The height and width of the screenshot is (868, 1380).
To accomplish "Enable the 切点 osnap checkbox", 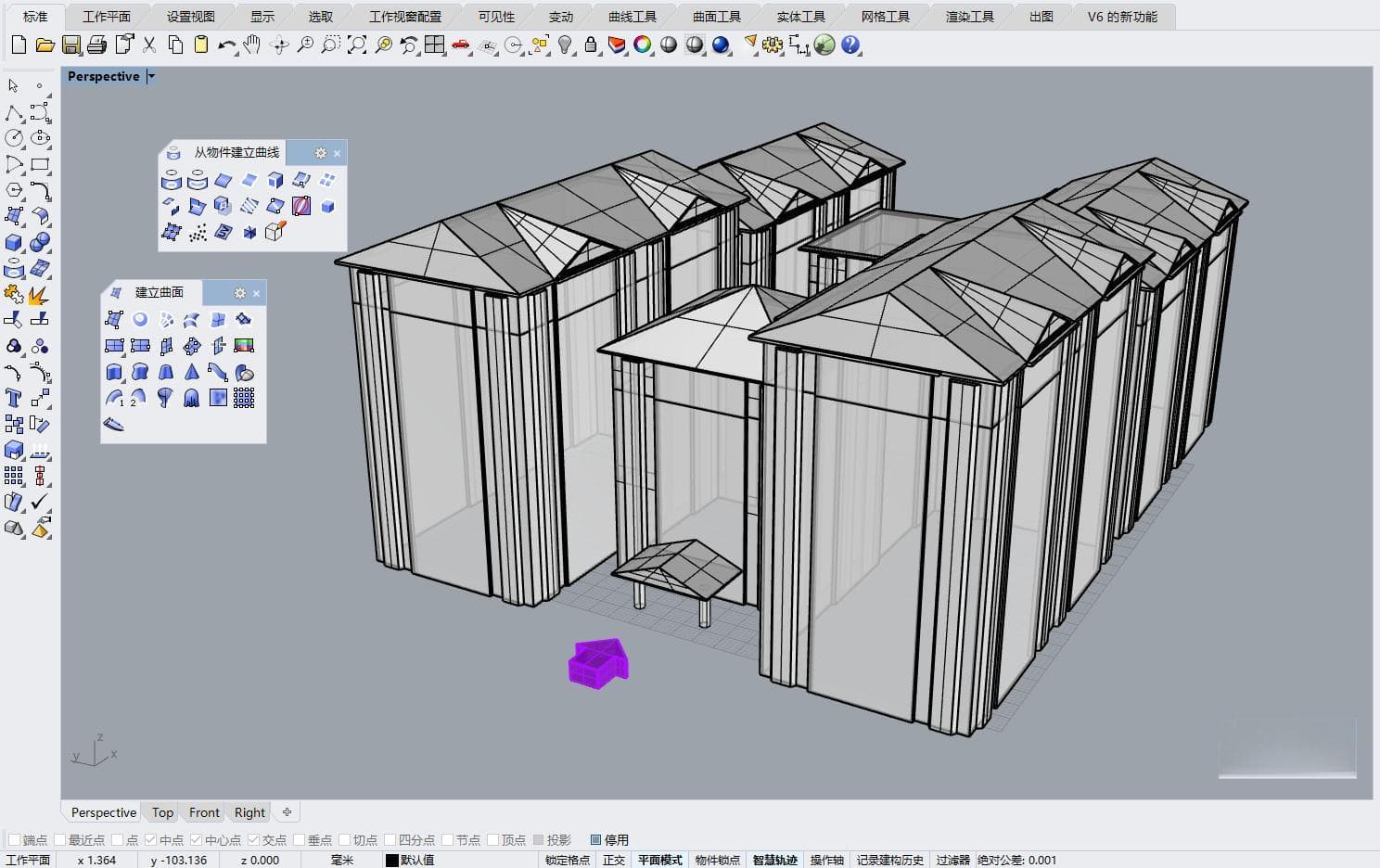I will point(344,839).
